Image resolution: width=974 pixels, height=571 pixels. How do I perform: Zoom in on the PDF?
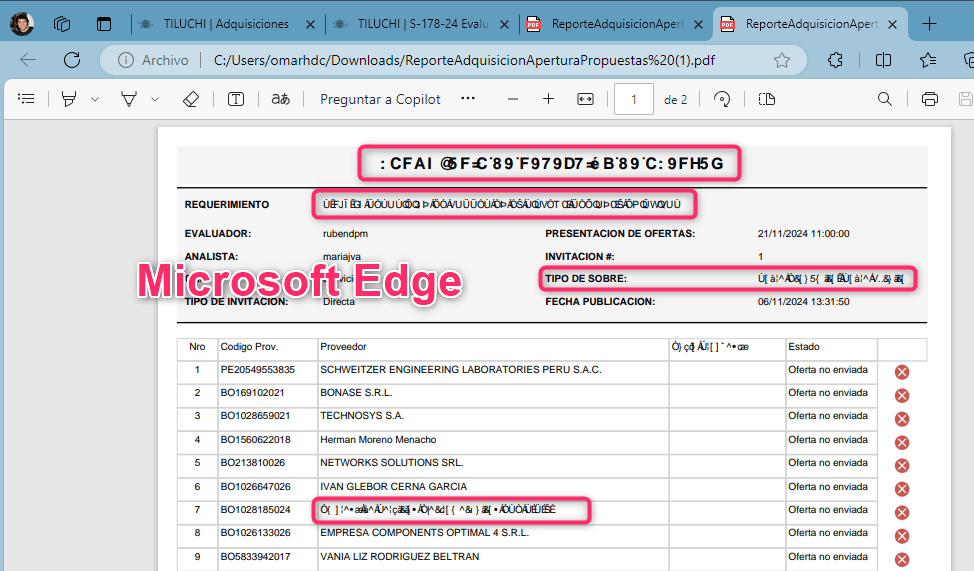point(548,99)
